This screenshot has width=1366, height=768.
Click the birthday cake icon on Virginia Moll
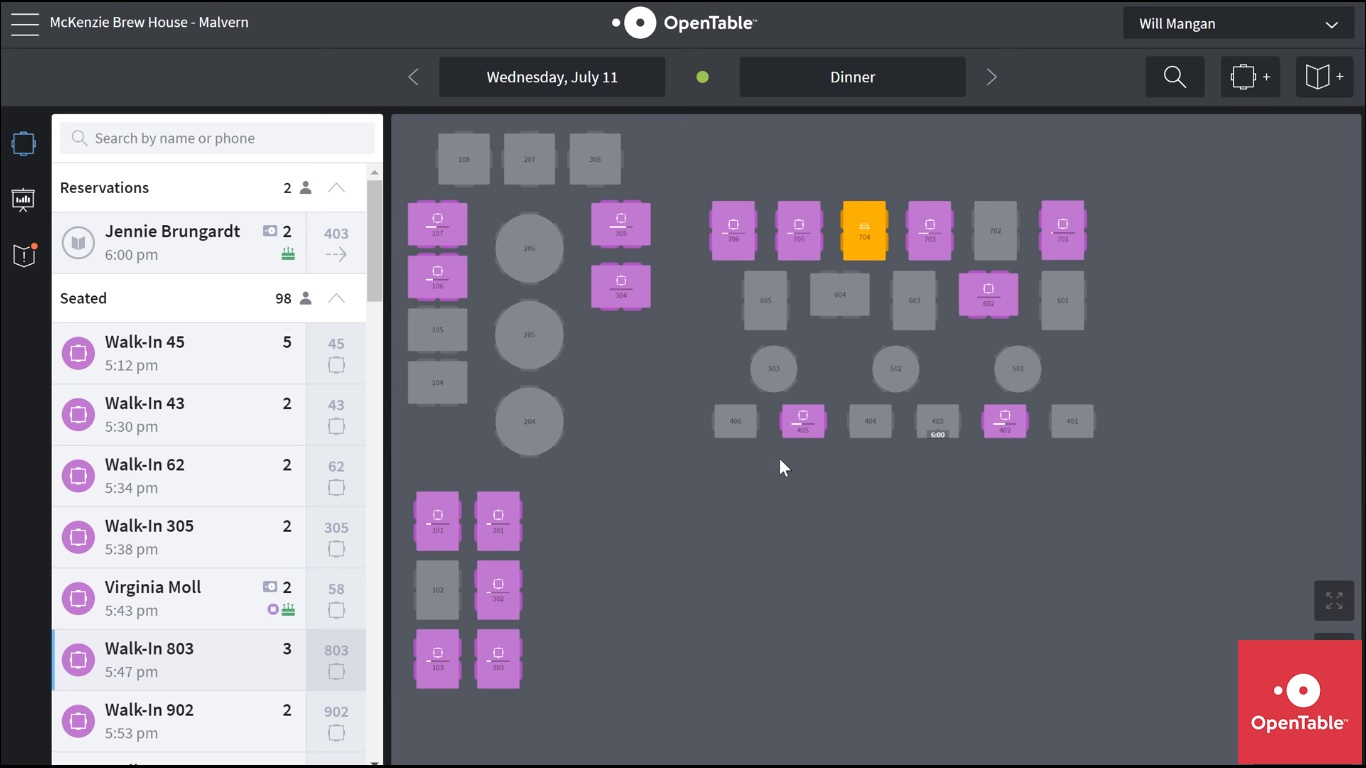[288, 609]
